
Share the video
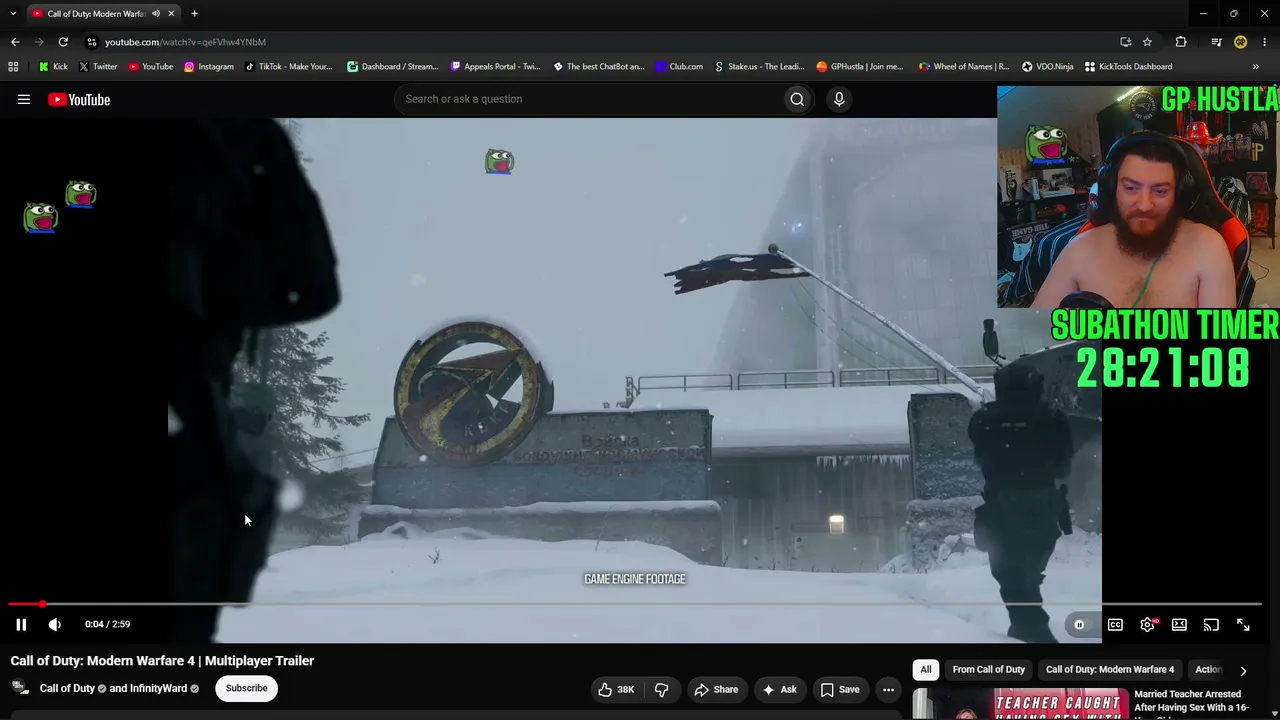coord(716,689)
